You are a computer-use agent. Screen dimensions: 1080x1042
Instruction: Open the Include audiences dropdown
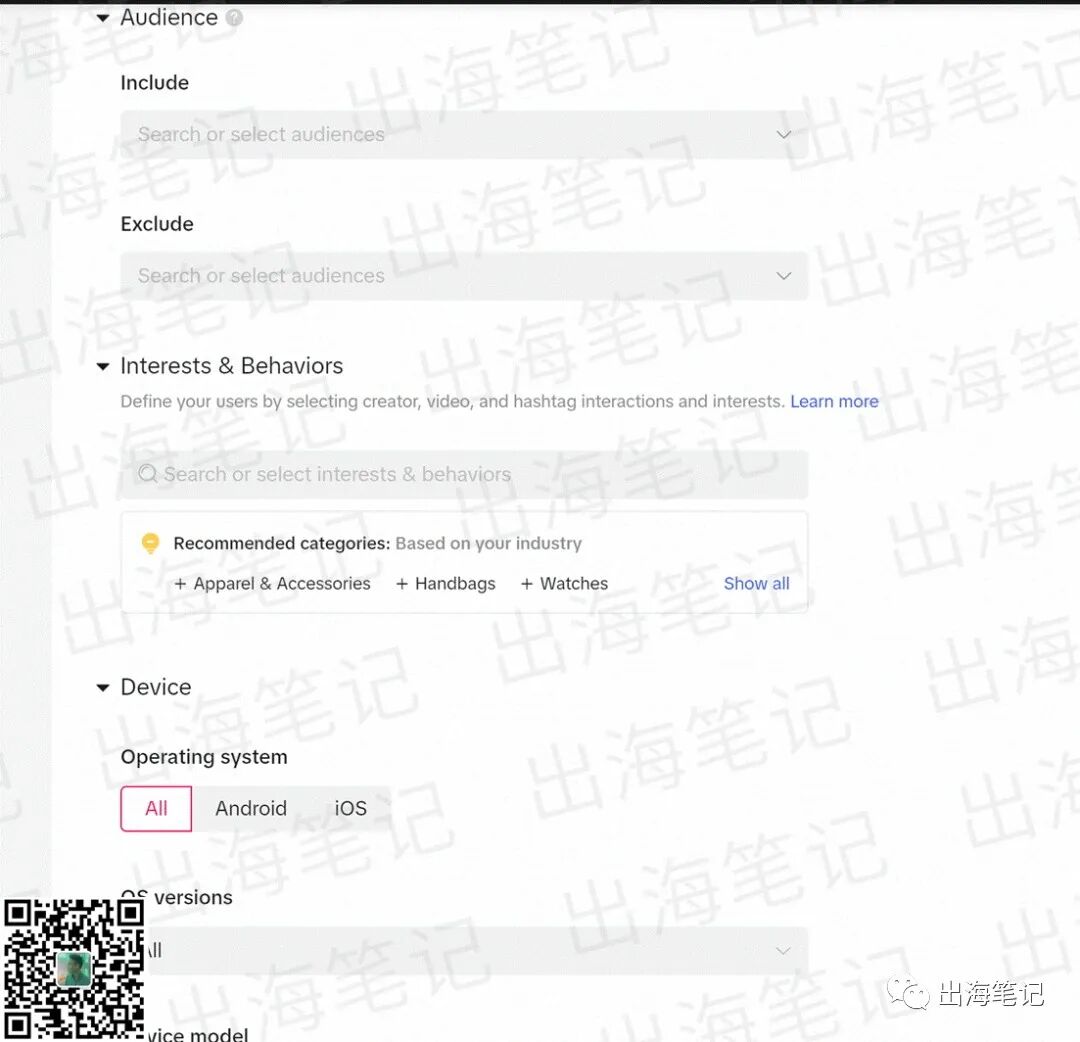click(783, 134)
